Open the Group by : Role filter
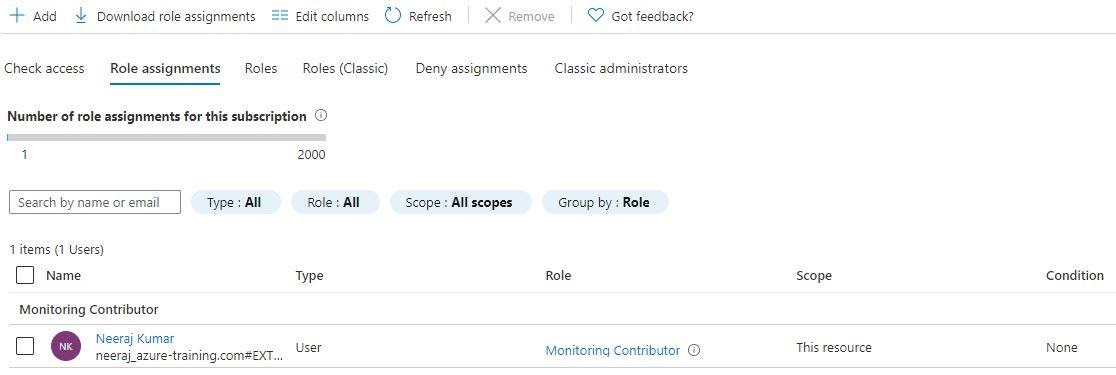This screenshot has height=375, width=1116. pyautogui.click(x=605, y=202)
